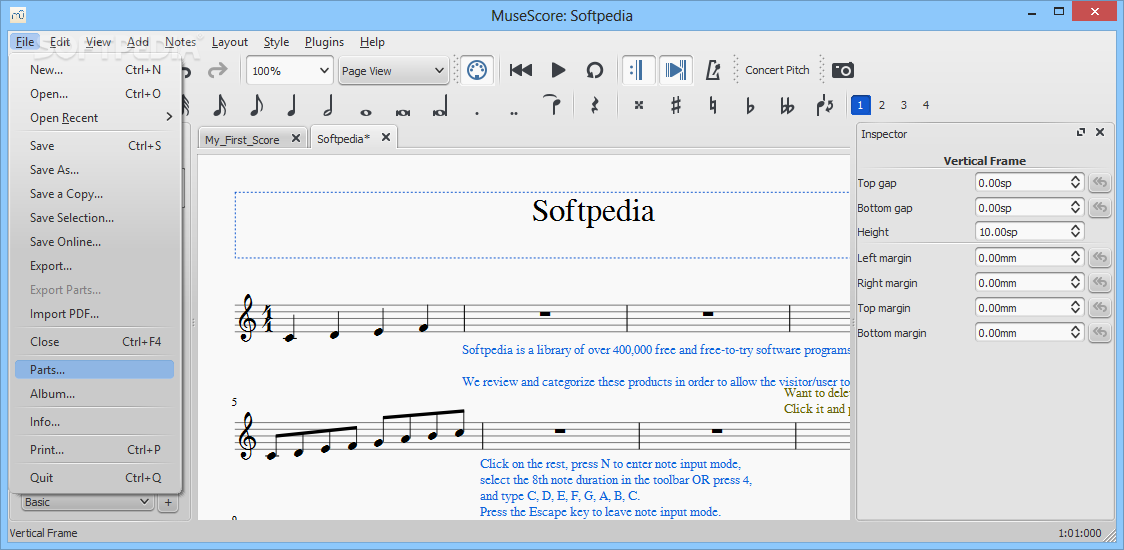Apply the flat accidental
This screenshot has height=550, width=1124.
750,106
